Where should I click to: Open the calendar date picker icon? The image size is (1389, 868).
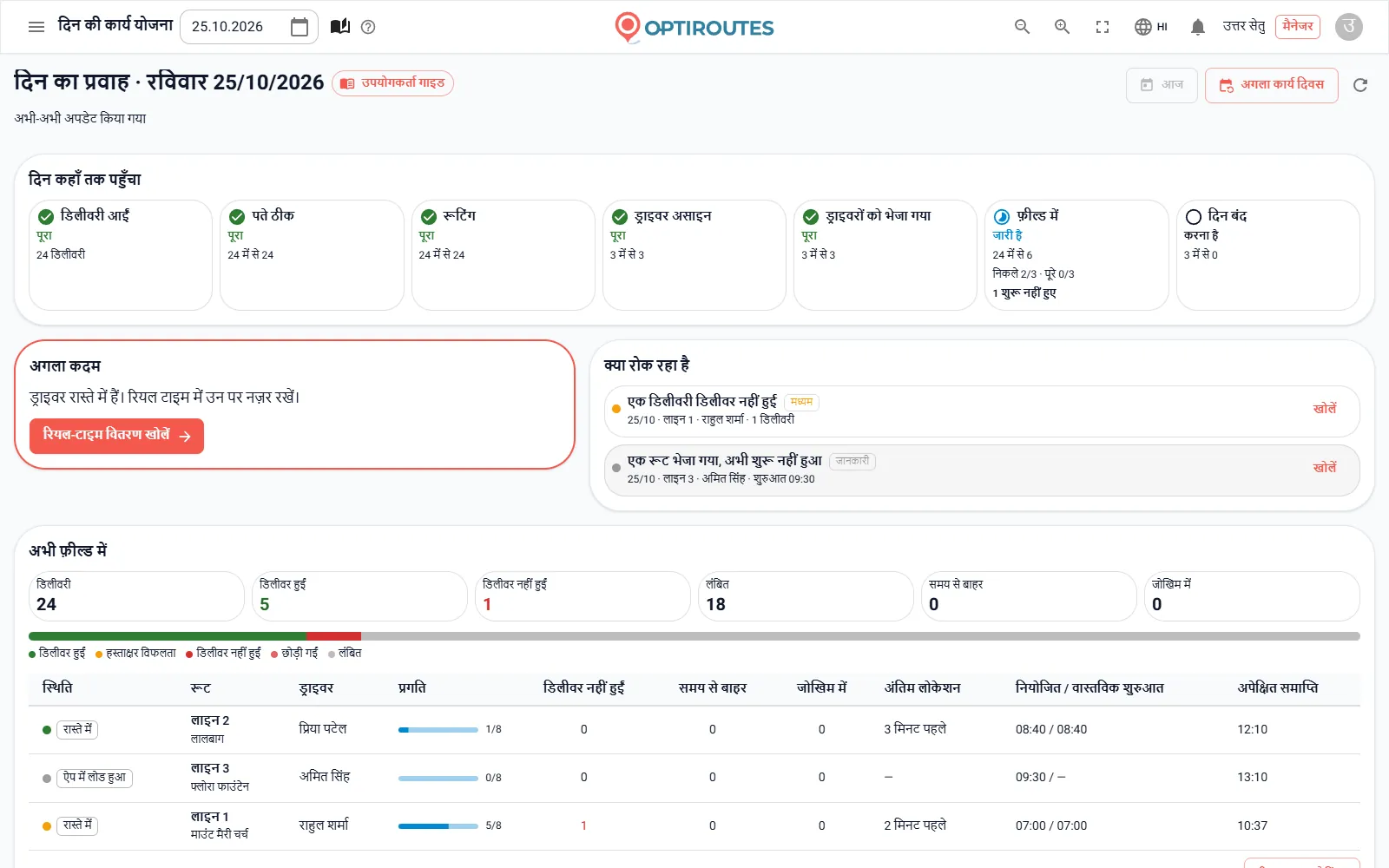300,27
